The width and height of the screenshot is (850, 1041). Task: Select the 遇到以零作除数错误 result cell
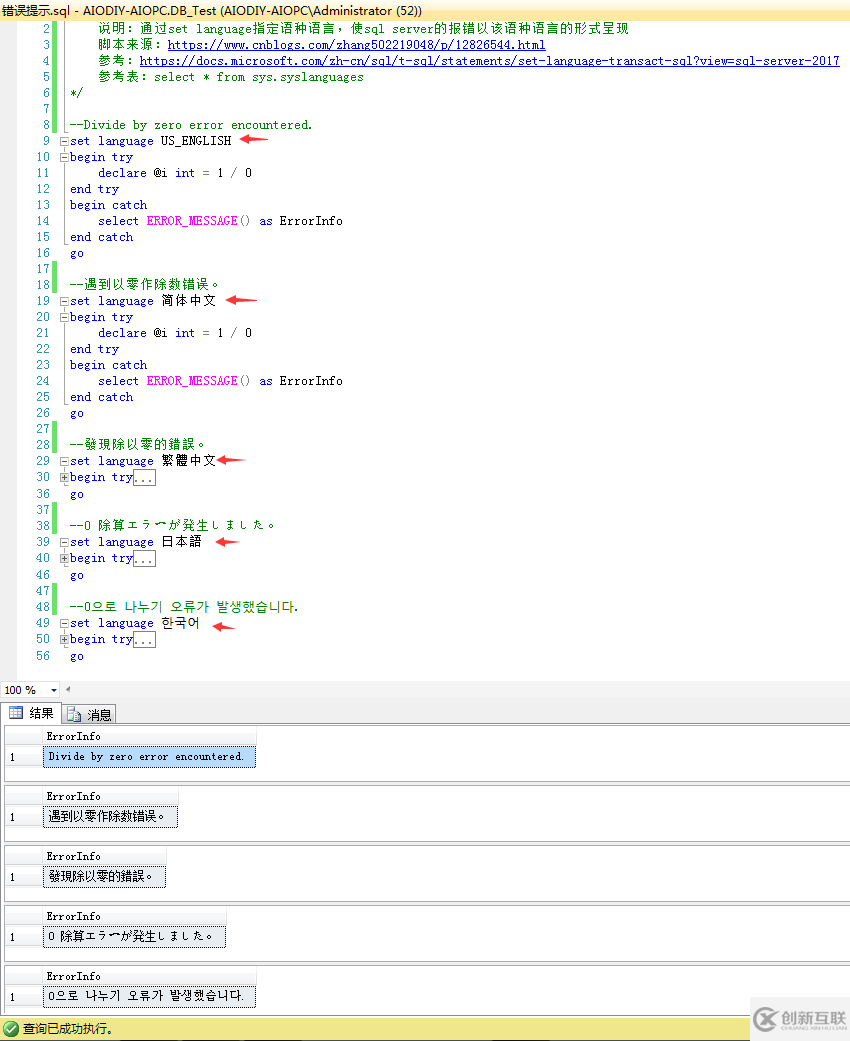click(x=110, y=816)
